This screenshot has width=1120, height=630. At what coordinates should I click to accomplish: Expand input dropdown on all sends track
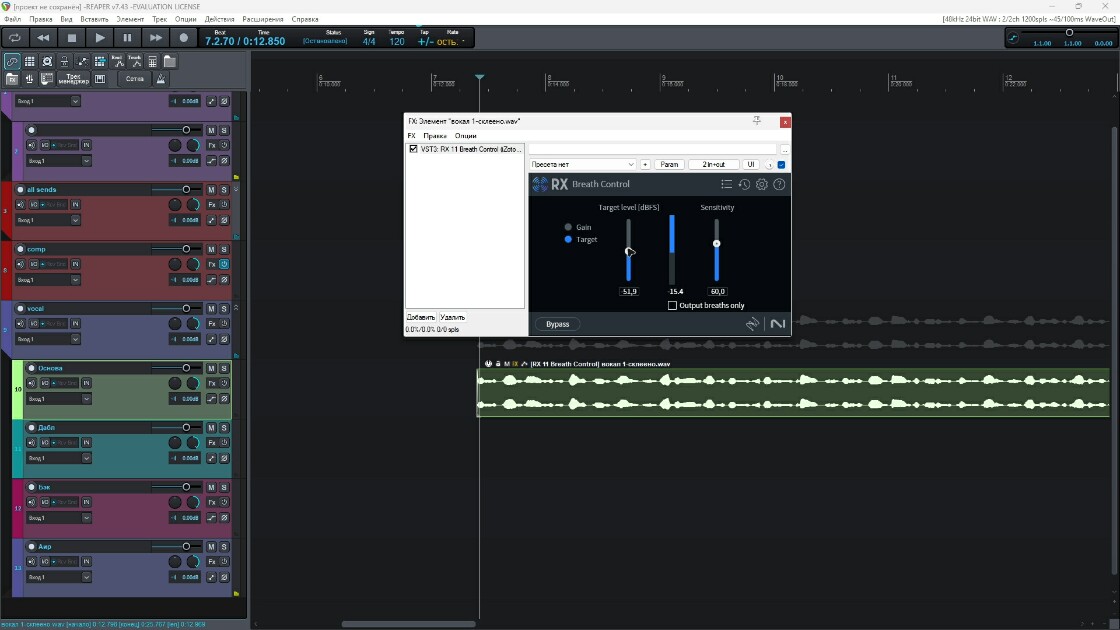click(x=75, y=221)
